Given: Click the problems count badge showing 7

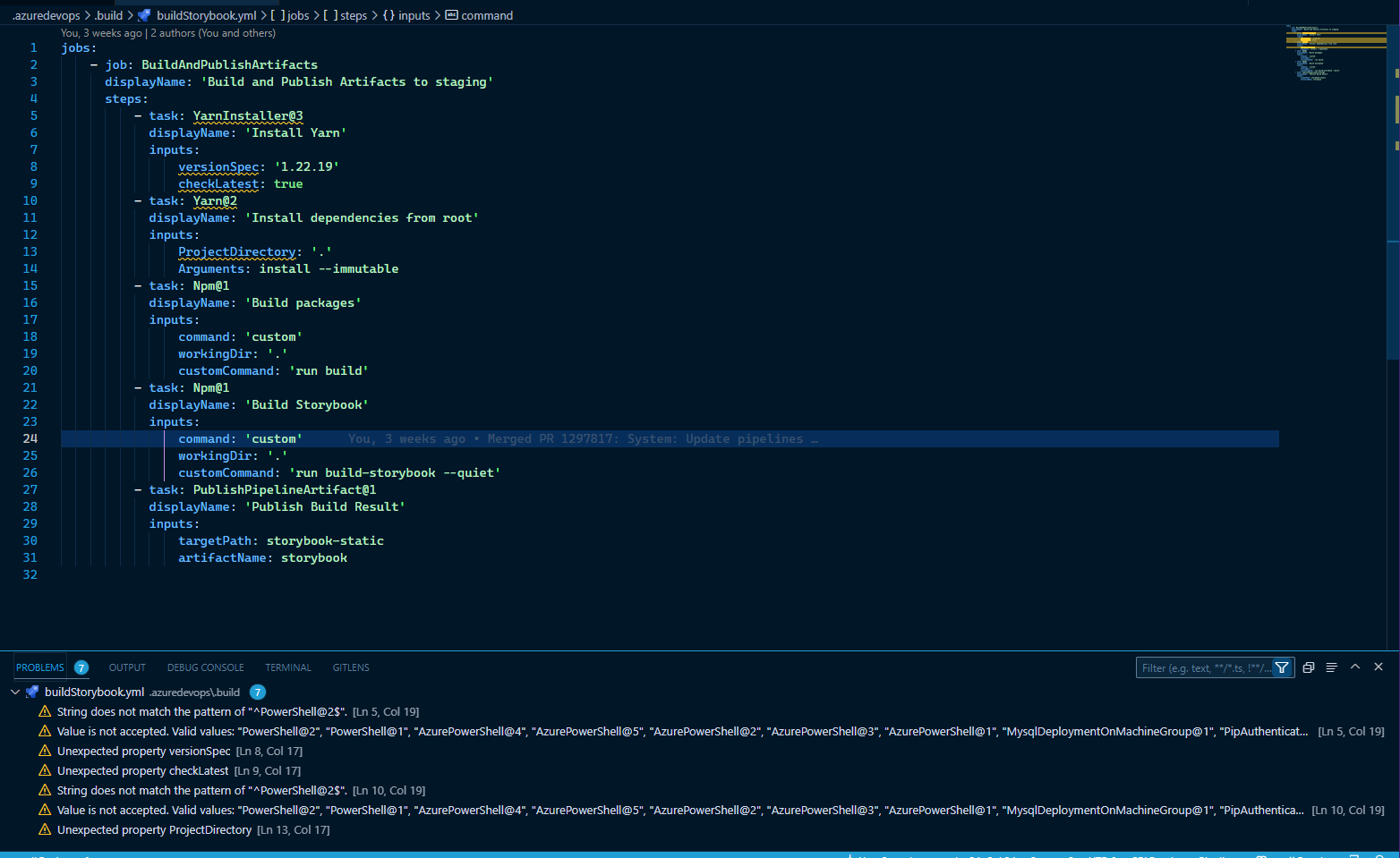Looking at the screenshot, I should pos(81,667).
